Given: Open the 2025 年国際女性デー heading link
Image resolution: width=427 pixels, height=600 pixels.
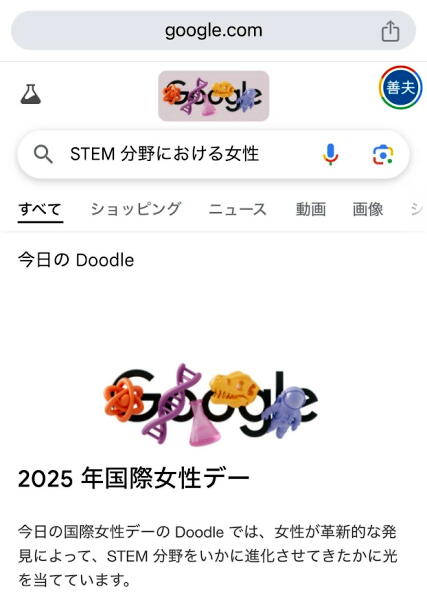Looking at the screenshot, I should click(134, 479).
